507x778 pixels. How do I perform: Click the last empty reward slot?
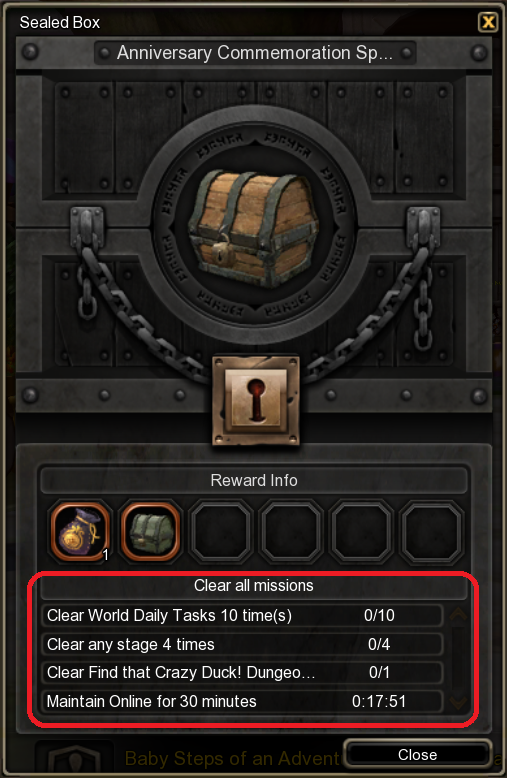click(432, 531)
